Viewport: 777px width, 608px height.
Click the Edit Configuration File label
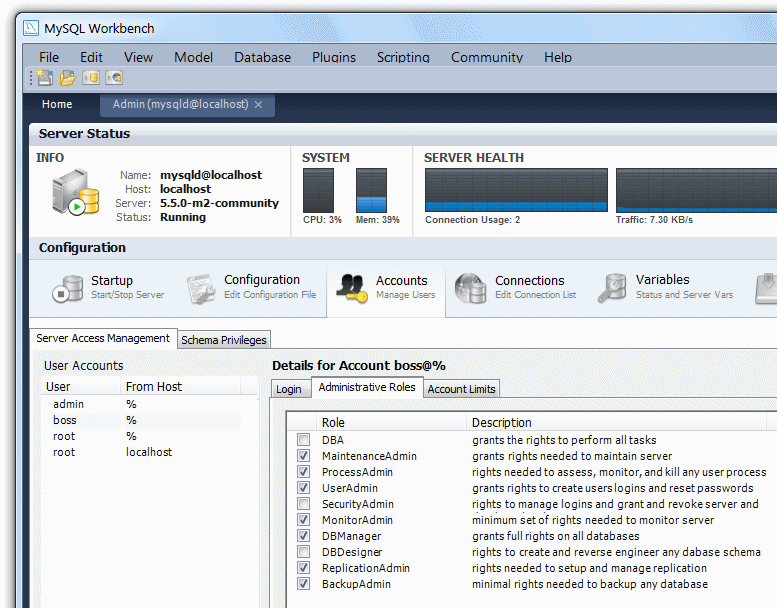point(270,295)
